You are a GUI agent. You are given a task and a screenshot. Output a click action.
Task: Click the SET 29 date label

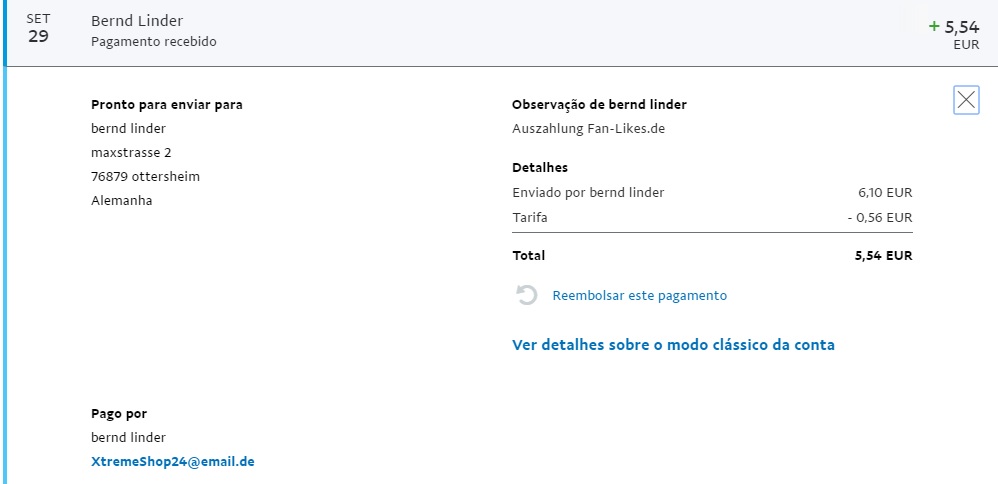click(x=38, y=29)
